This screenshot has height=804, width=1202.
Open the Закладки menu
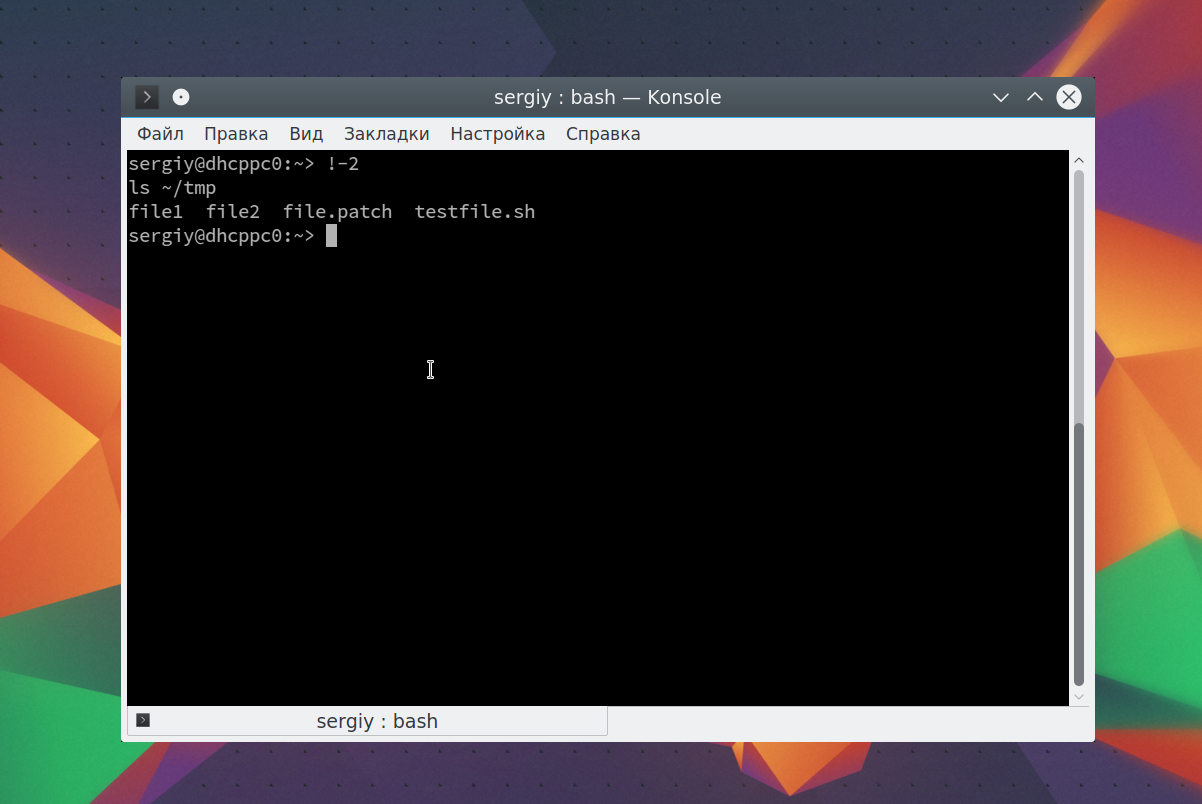387,134
